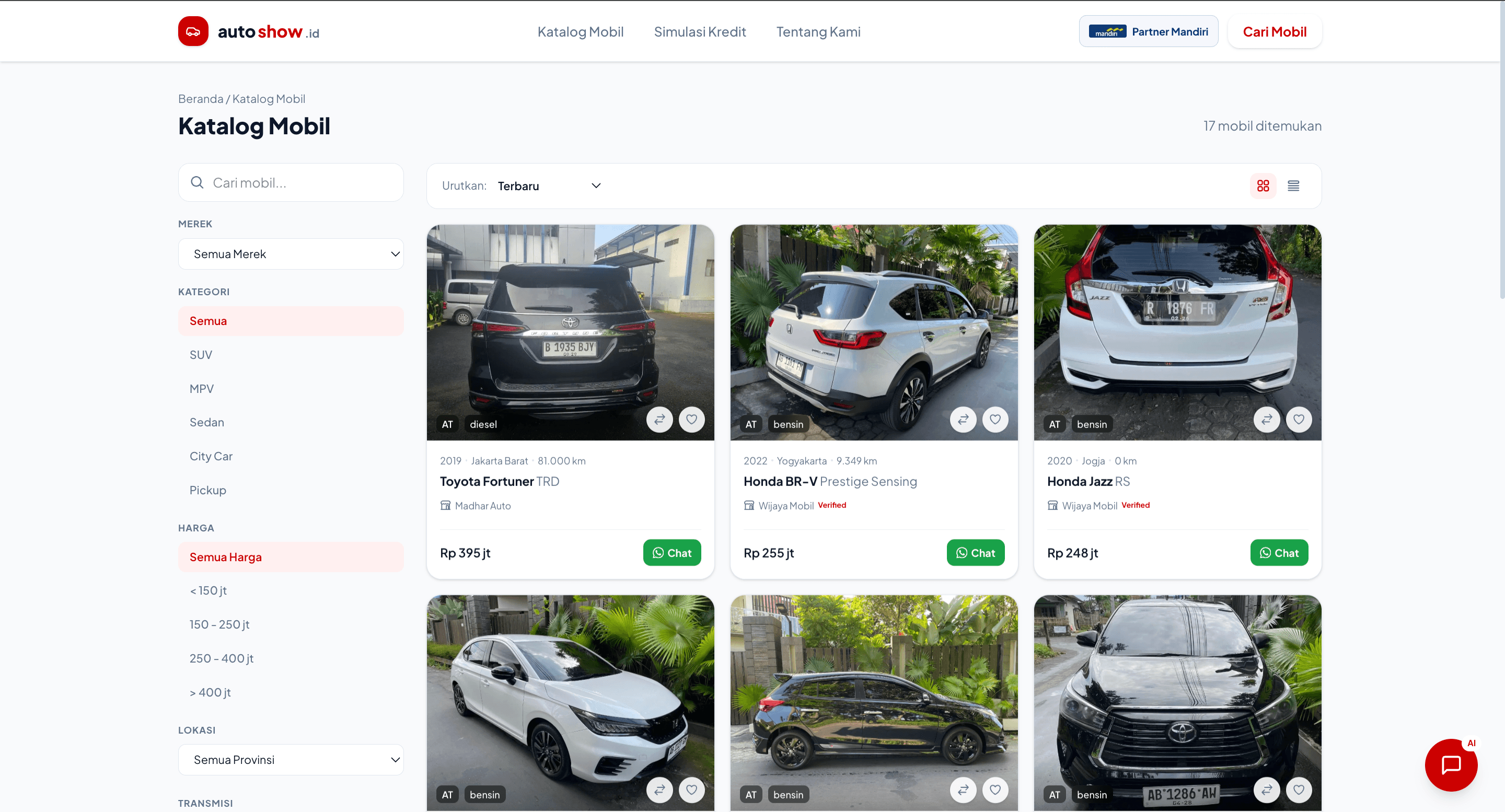Open Toyota Fortuner TRD listing title
This screenshot has width=1505, height=812.
click(x=500, y=481)
